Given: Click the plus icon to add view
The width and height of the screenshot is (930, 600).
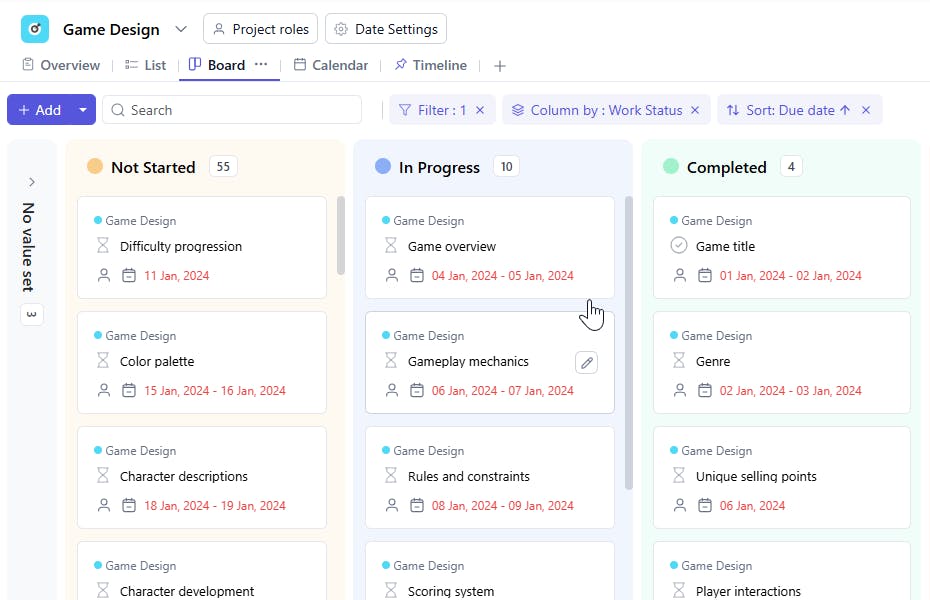Looking at the screenshot, I should (x=500, y=66).
